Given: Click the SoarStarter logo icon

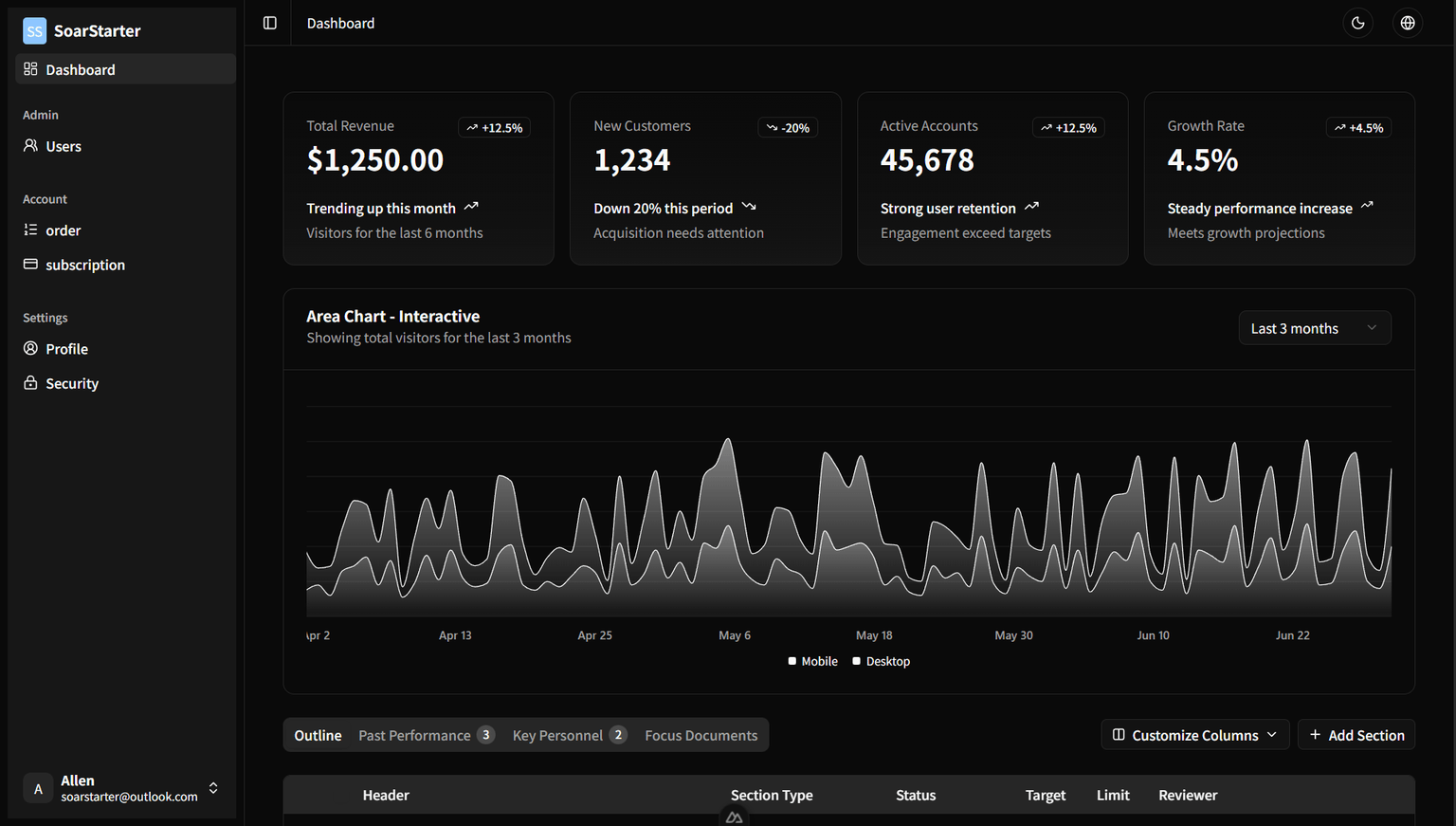Looking at the screenshot, I should [x=34, y=31].
